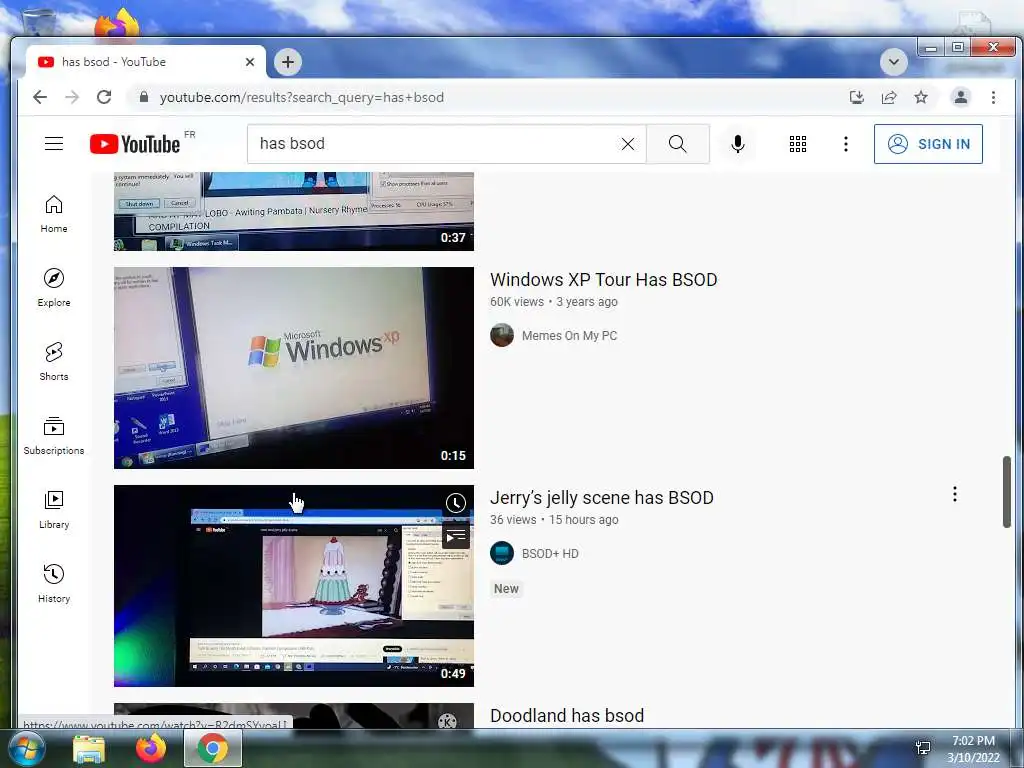Click the page vertical scrollbar thumb
This screenshot has width=1024, height=768.
point(1007,492)
